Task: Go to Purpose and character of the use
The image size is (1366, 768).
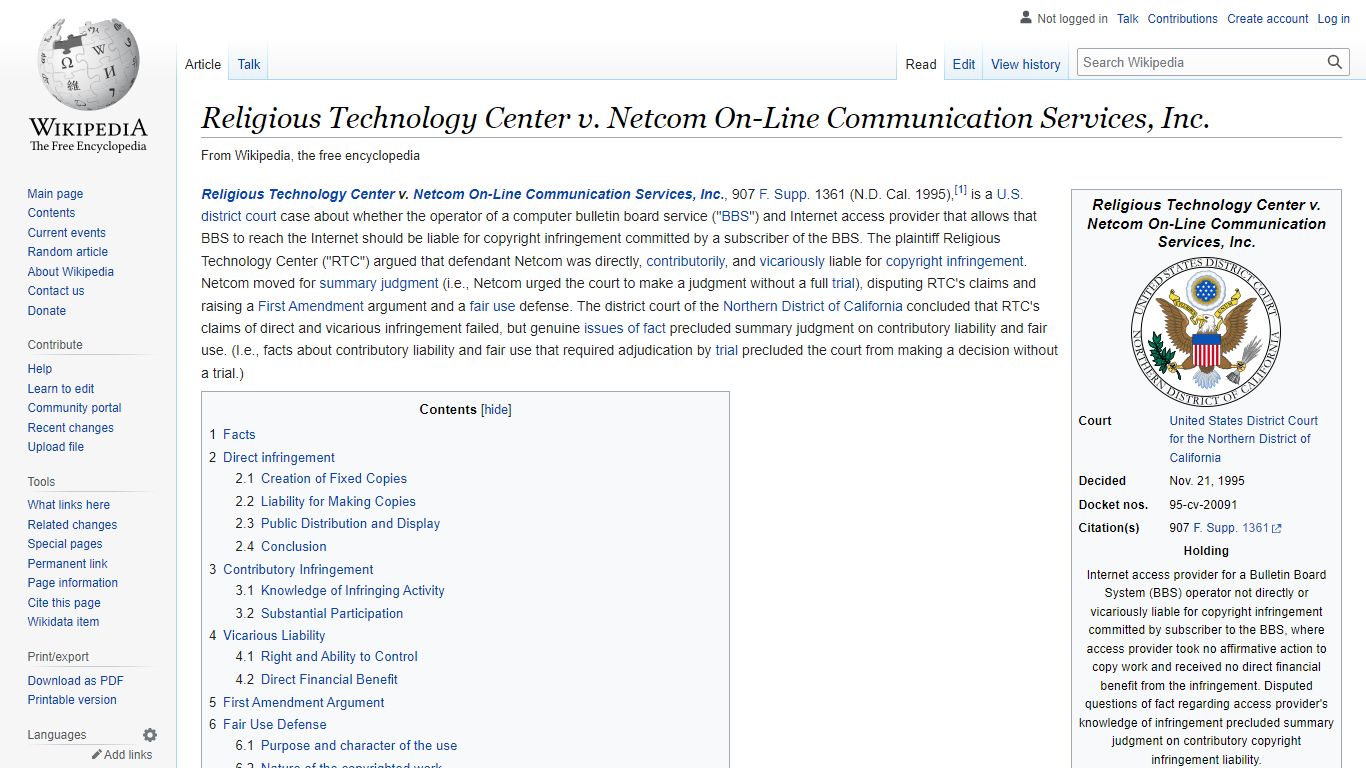Action: pyautogui.click(x=359, y=746)
